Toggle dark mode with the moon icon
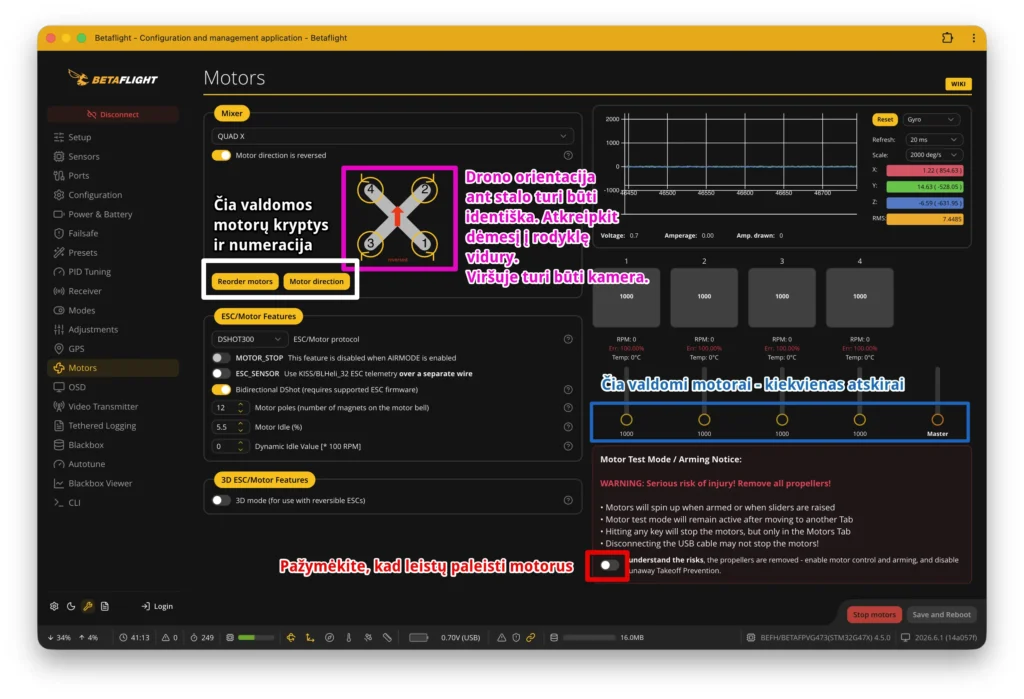The image size is (1024, 699). point(71,606)
